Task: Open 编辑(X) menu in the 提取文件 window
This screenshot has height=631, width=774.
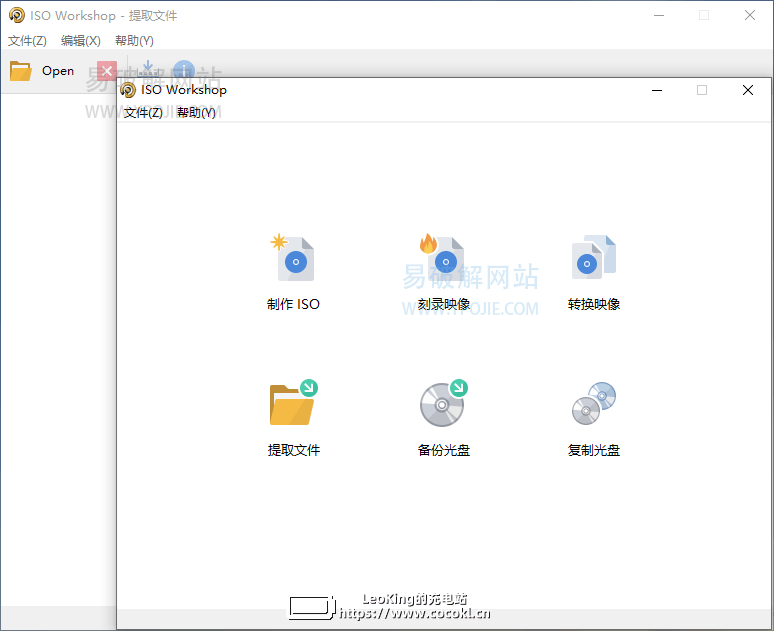Action: coord(80,40)
